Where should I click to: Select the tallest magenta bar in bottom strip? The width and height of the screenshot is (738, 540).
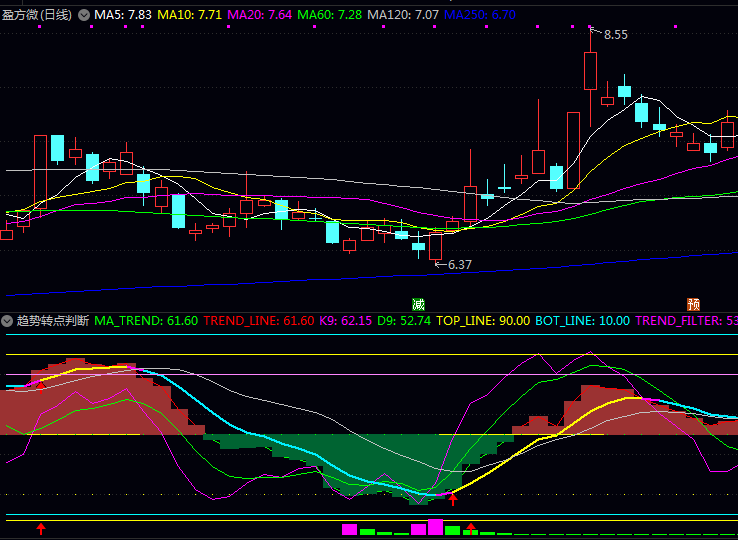[x=435, y=527]
